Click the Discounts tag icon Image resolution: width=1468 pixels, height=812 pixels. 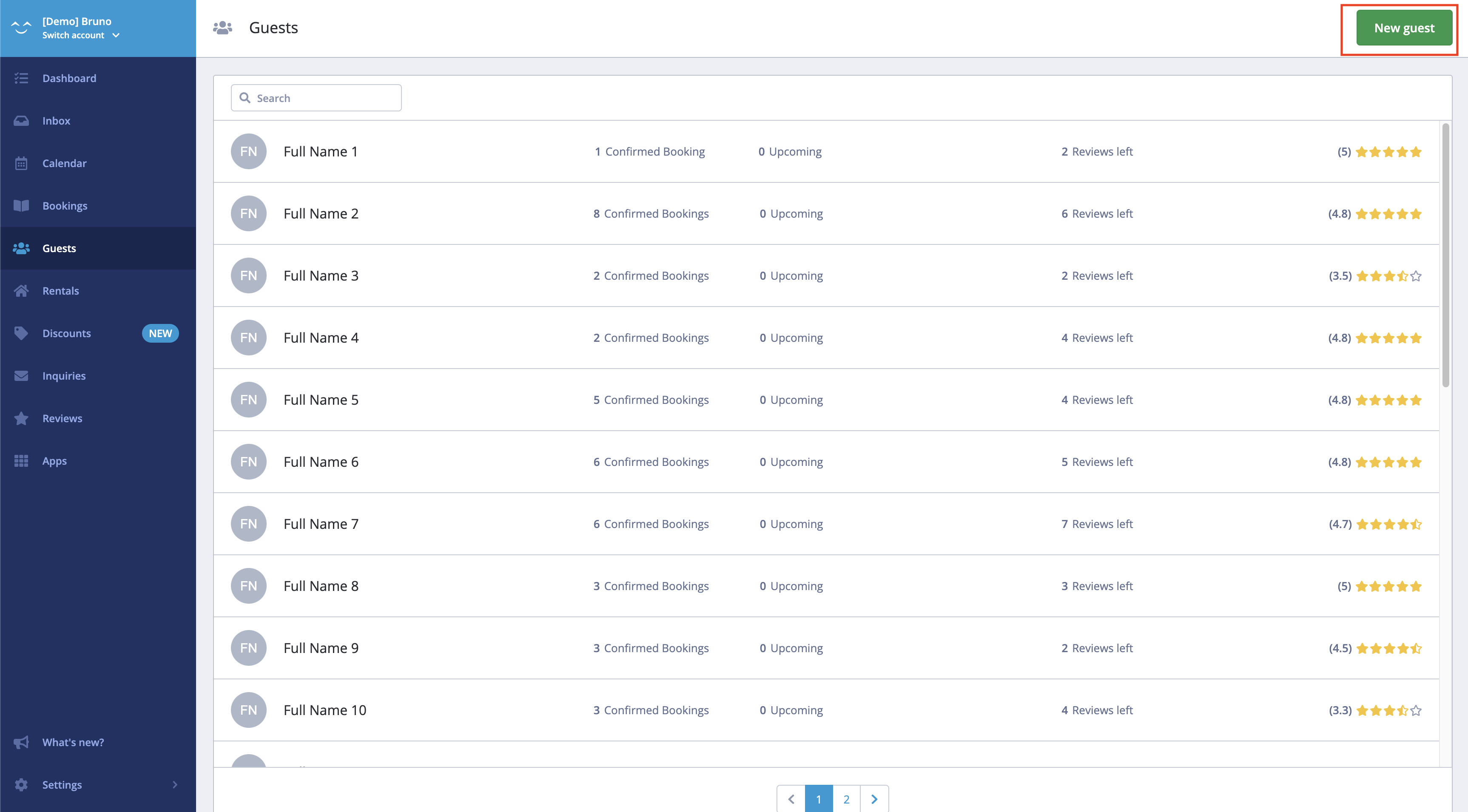pos(21,333)
